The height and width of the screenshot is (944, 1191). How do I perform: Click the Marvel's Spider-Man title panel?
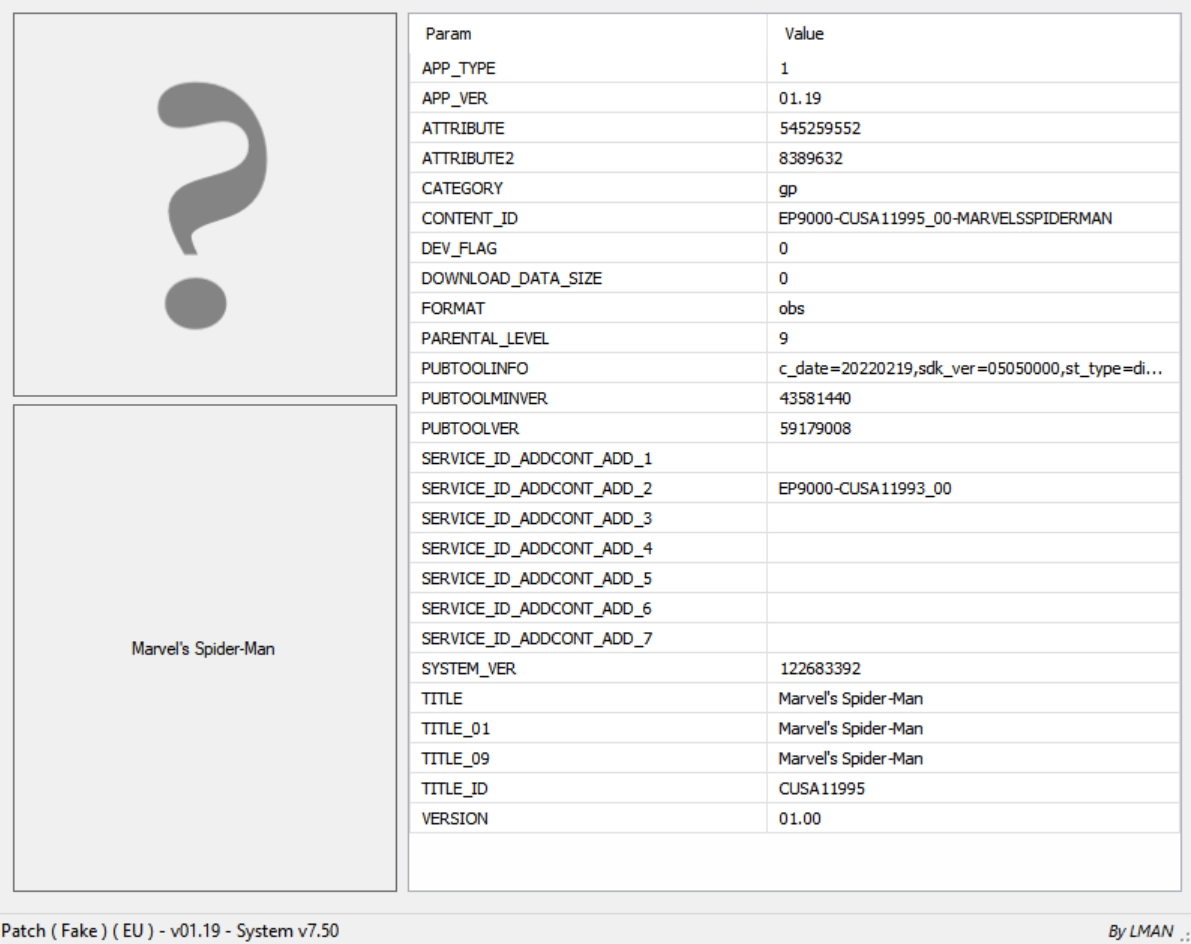pos(204,647)
